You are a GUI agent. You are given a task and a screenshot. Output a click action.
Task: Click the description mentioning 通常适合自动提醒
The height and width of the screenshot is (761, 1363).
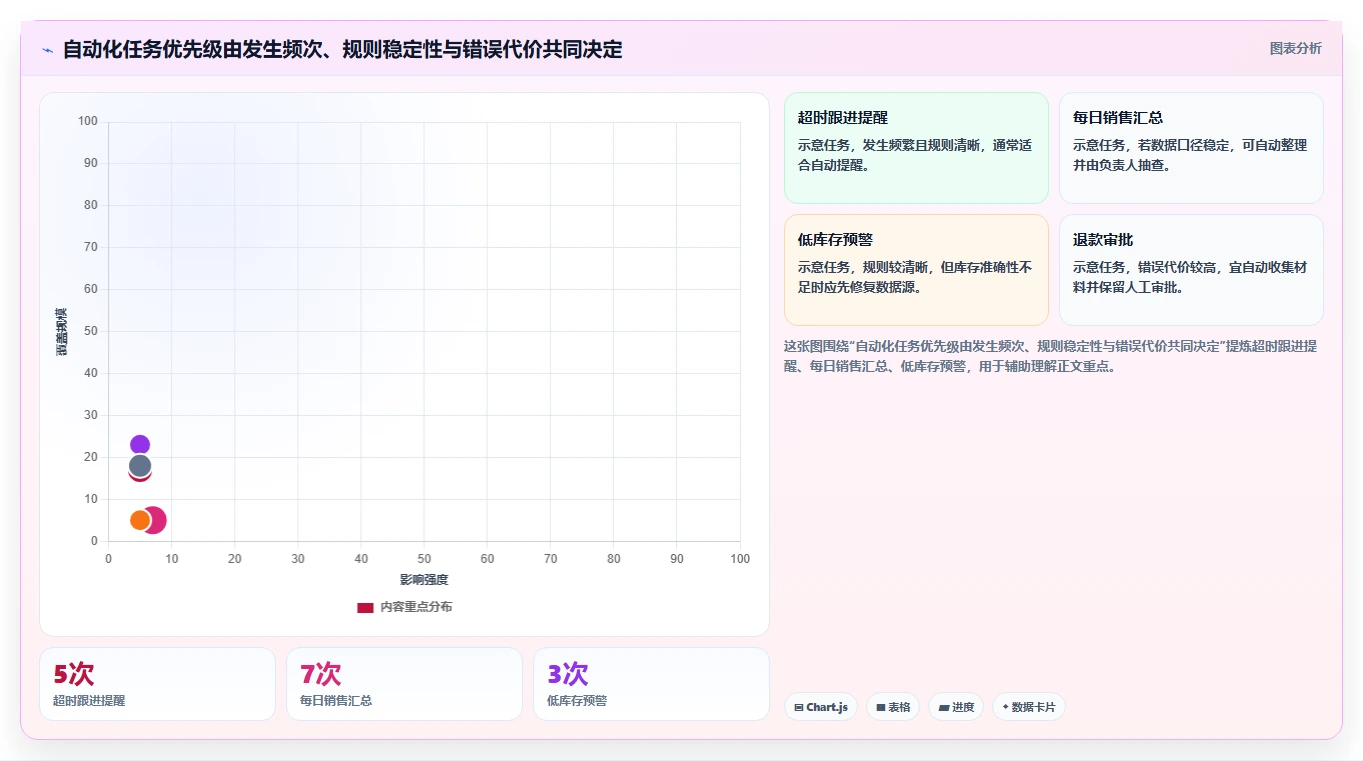pyautogui.click(x=915, y=155)
